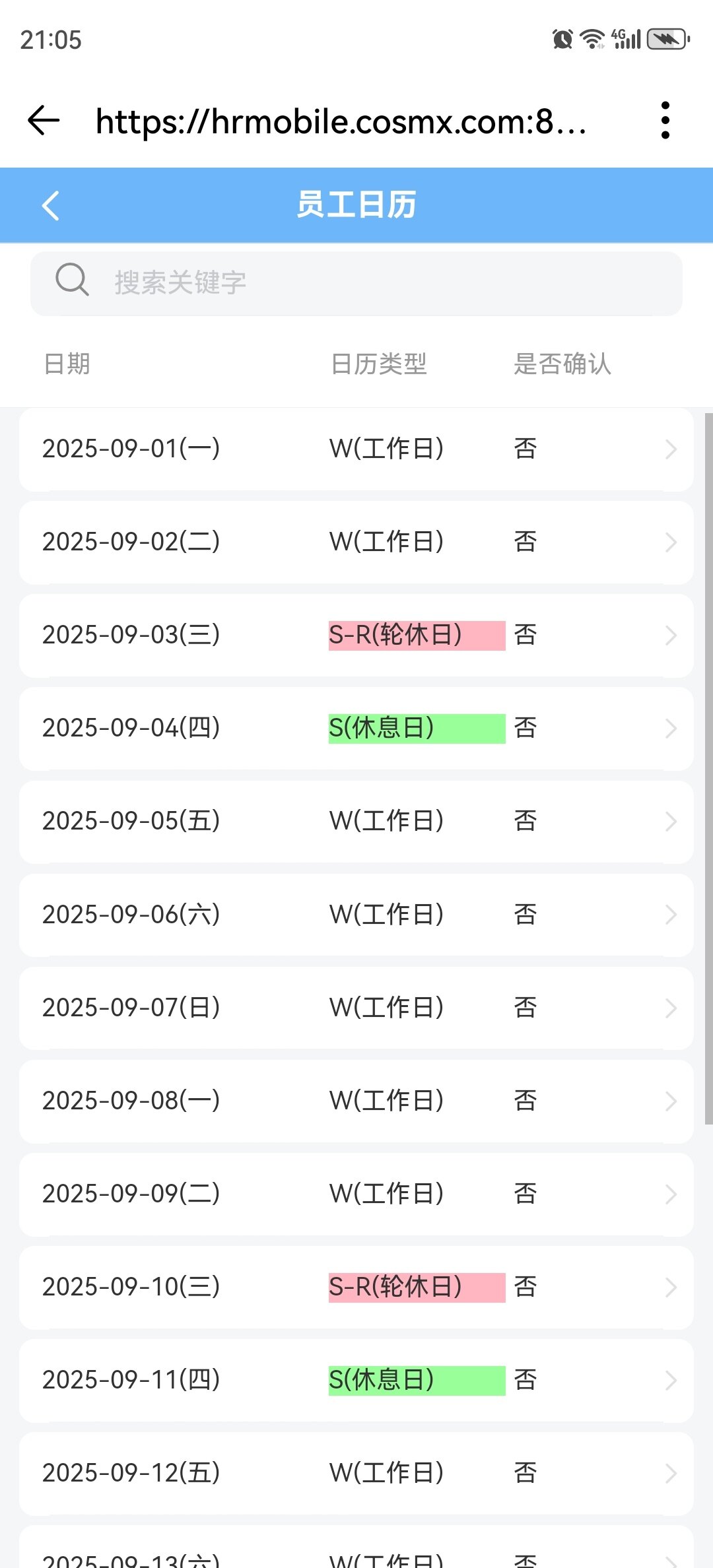The width and height of the screenshot is (713, 1568).
Task: Go back from the 员工日历 page
Action: tap(51, 205)
